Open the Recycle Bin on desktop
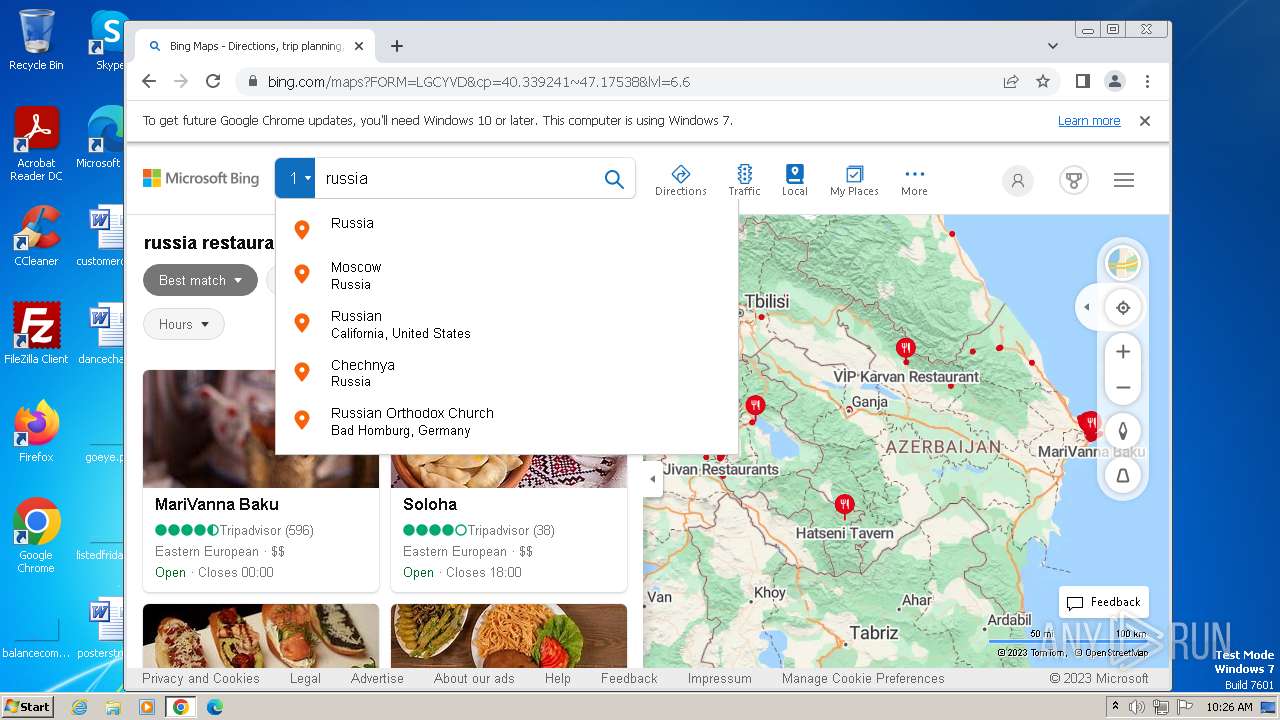This screenshot has height=720, width=1280. 36,40
